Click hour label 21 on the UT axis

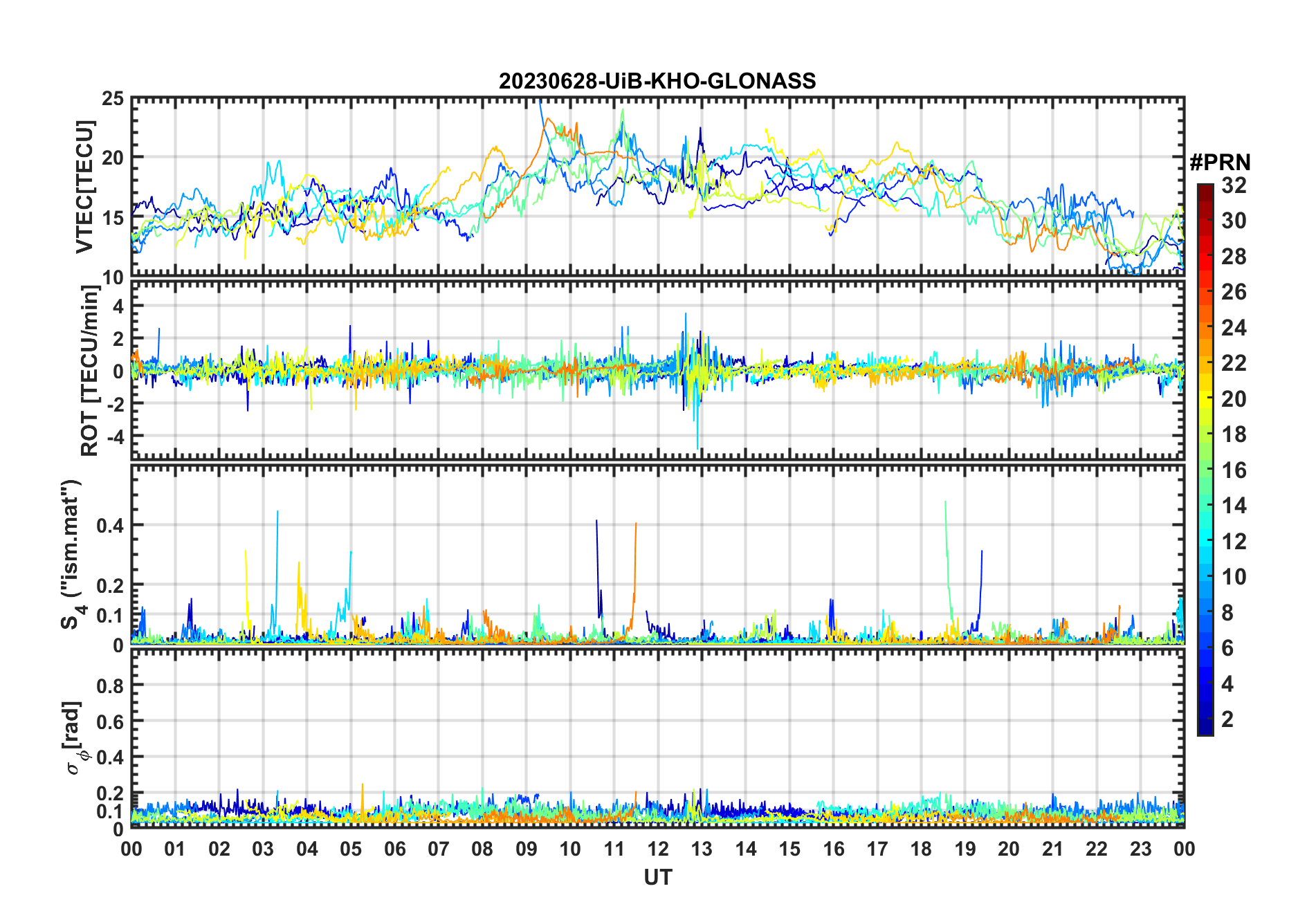(1053, 849)
